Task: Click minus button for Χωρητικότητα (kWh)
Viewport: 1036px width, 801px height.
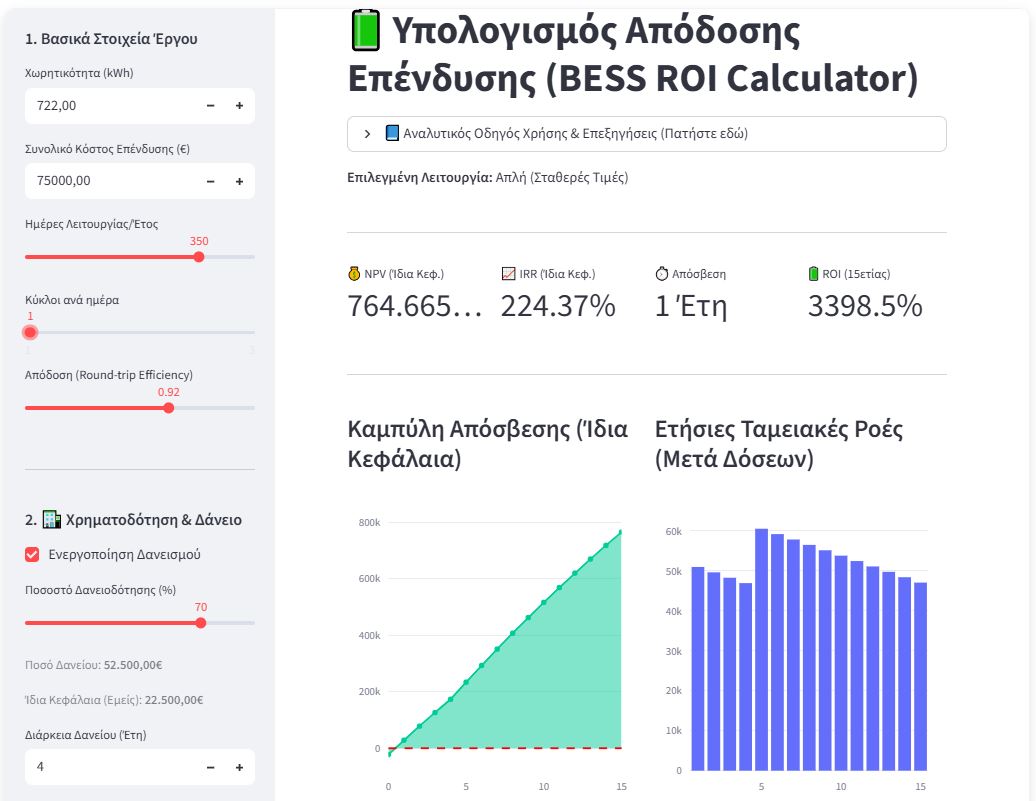Action: pos(210,106)
